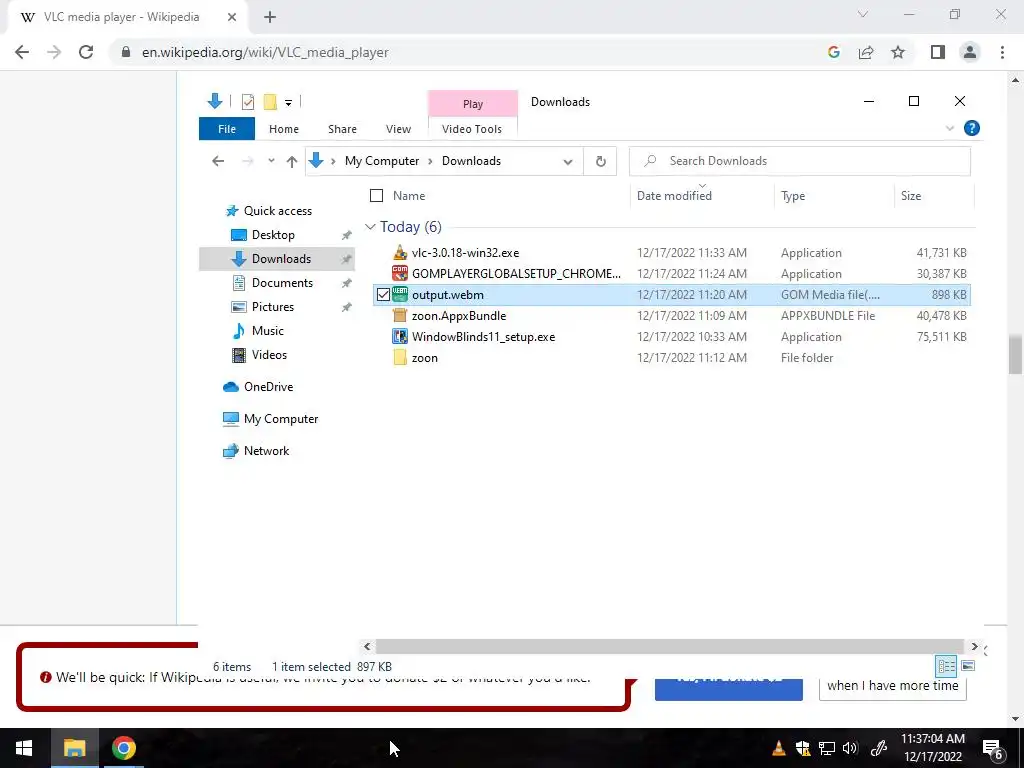Go up one folder level

click(x=291, y=161)
